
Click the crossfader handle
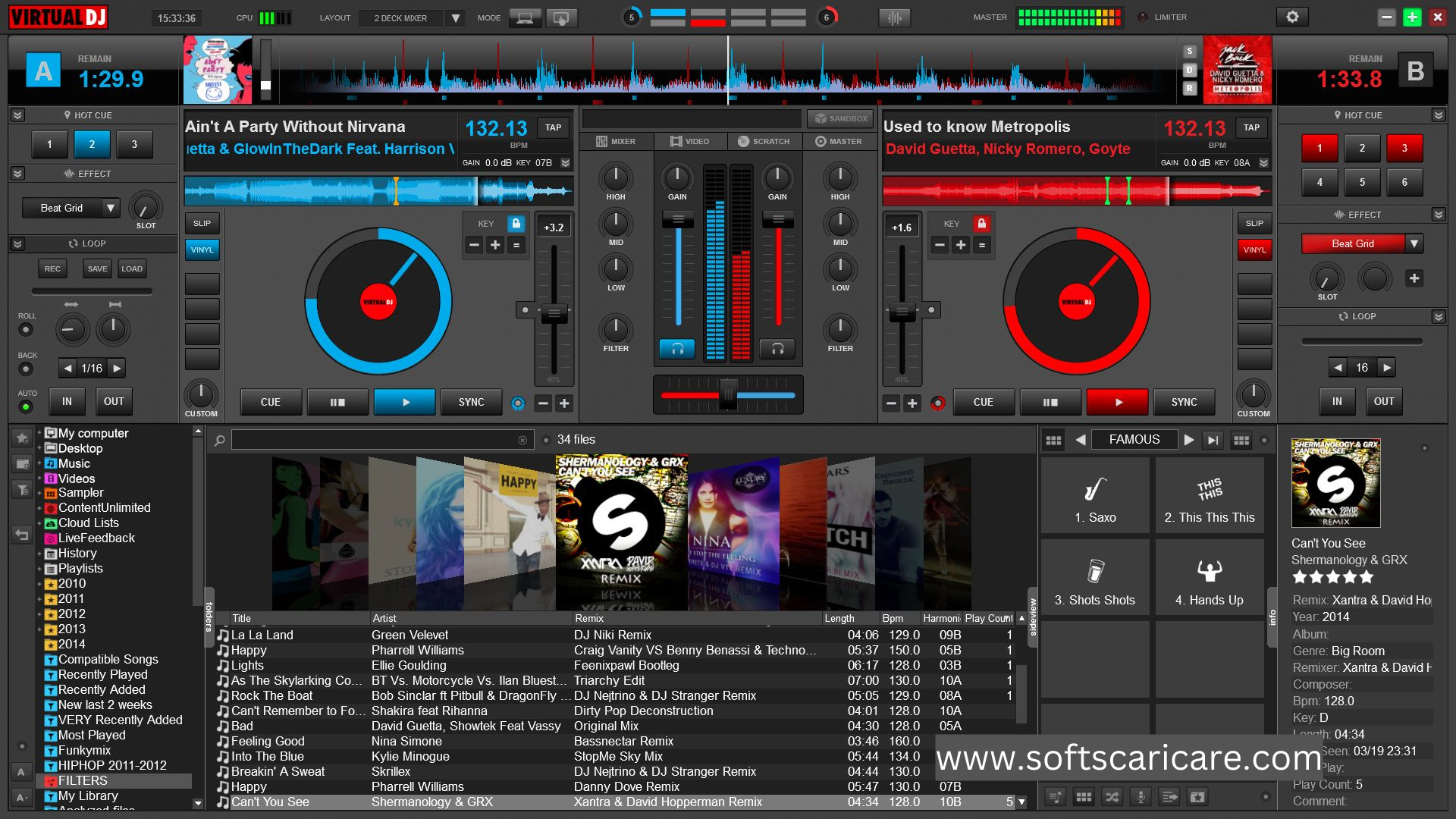(728, 394)
